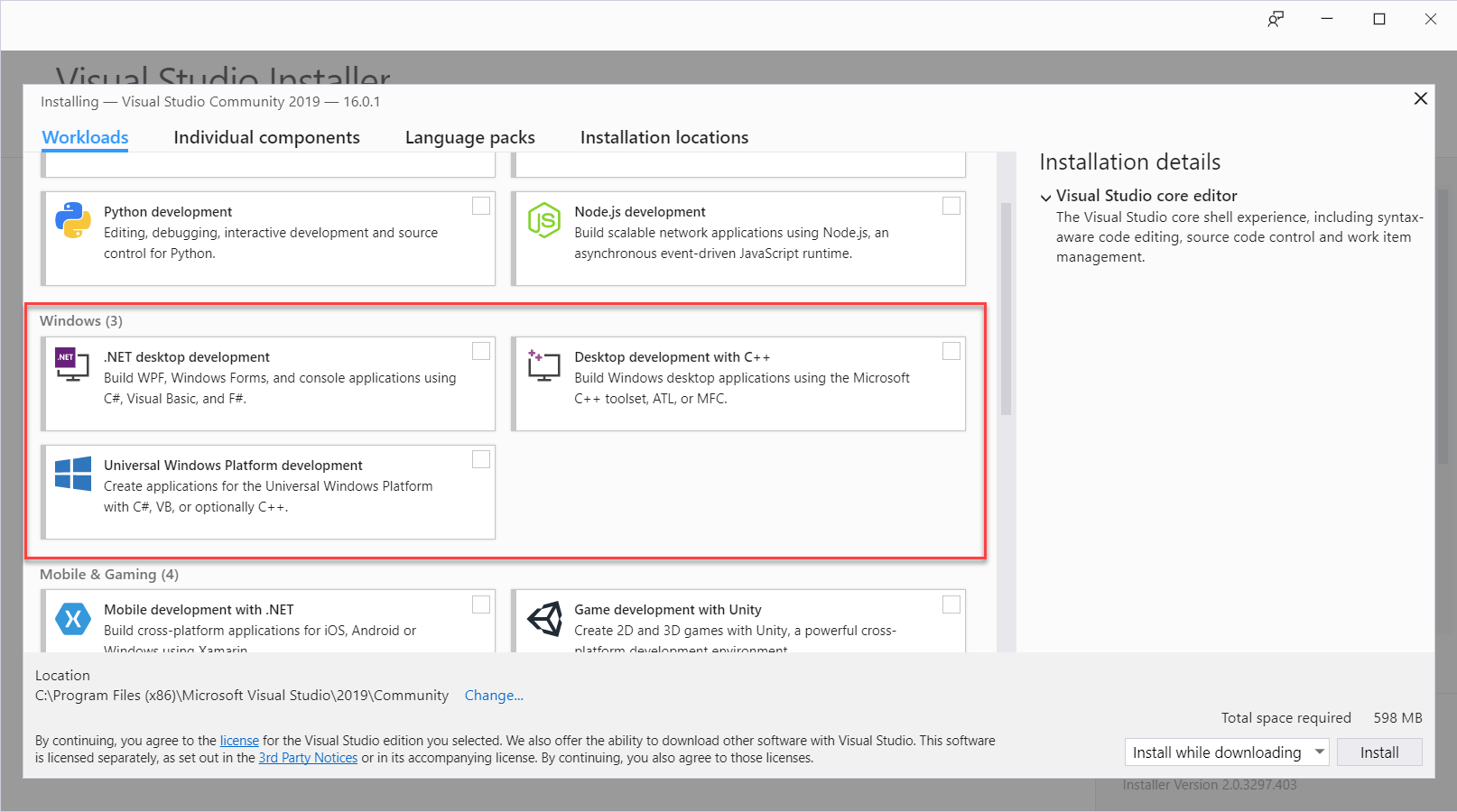This screenshot has width=1457, height=812.
Task: Click the Change... location link
Action: pyautogui.click(x=494, y=696)
